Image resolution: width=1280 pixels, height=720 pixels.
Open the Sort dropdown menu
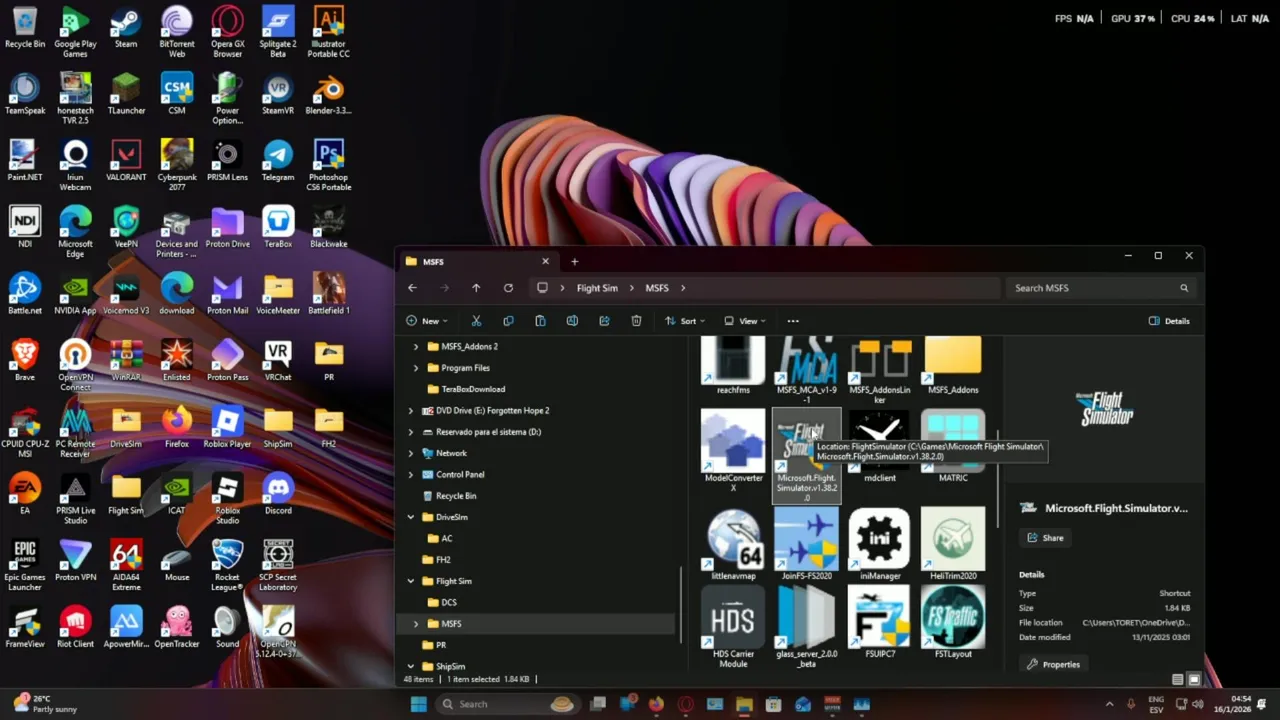(685, 321)
